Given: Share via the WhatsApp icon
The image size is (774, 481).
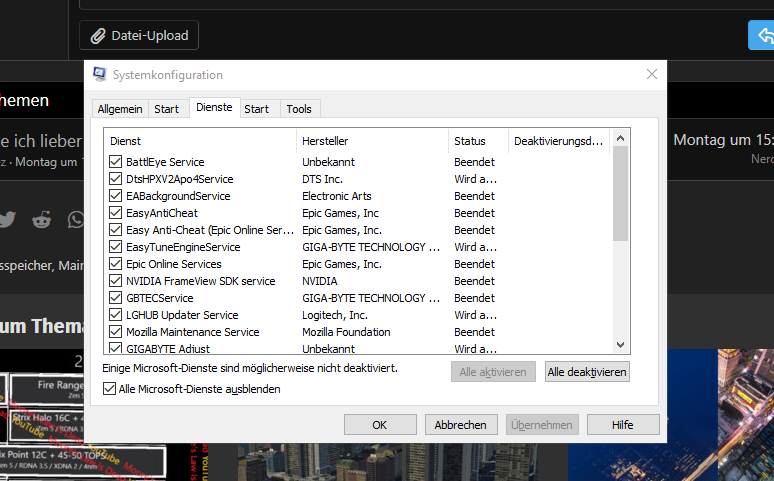Looking at the screenshot, I should coord(76,220).
